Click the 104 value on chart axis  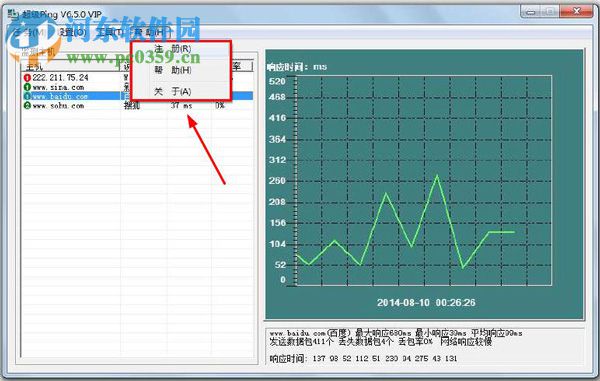click(277, 244)
